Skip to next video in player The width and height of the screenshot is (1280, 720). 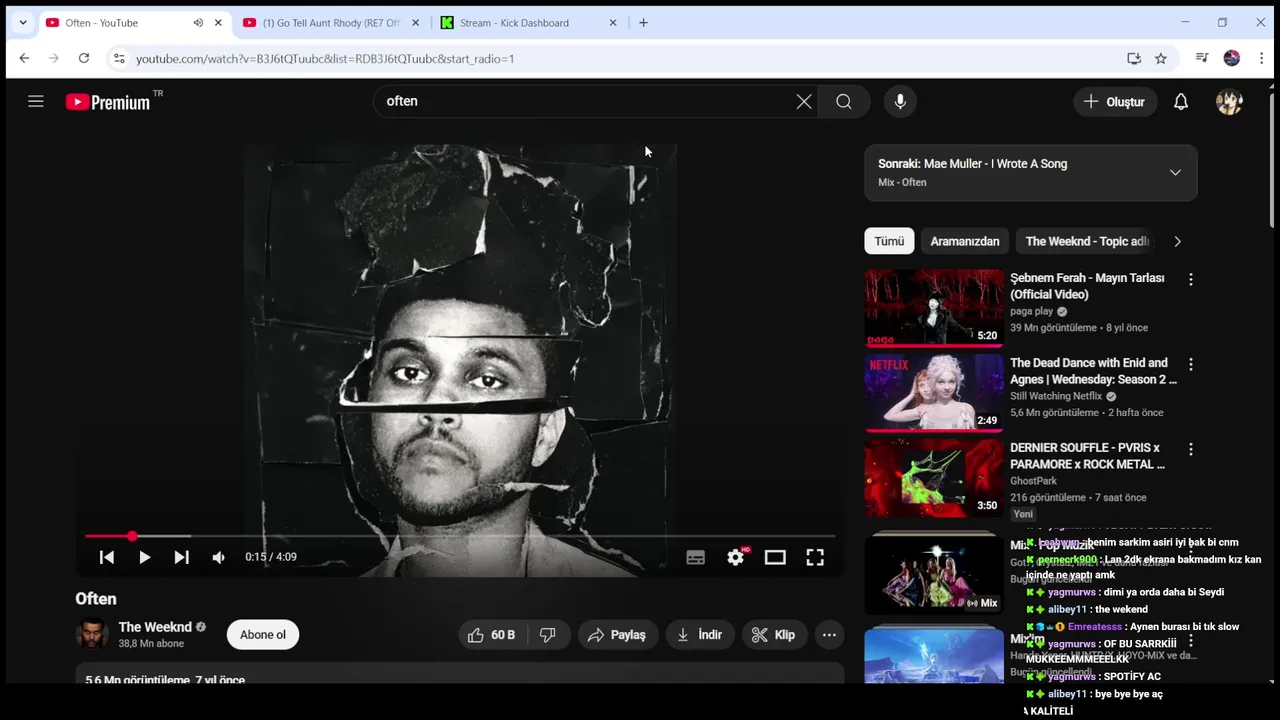(x=181, y=557)
